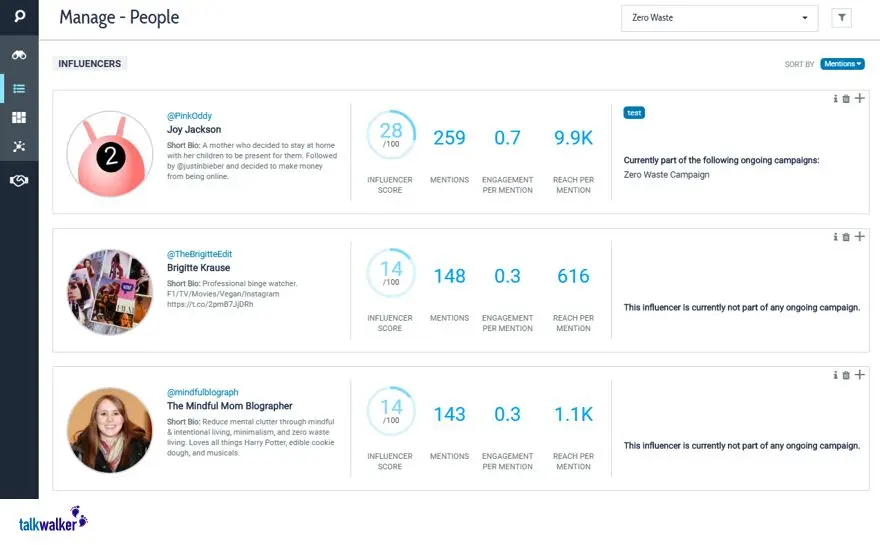Open the dashboard grid icon in sidebar

pos(19,118)
